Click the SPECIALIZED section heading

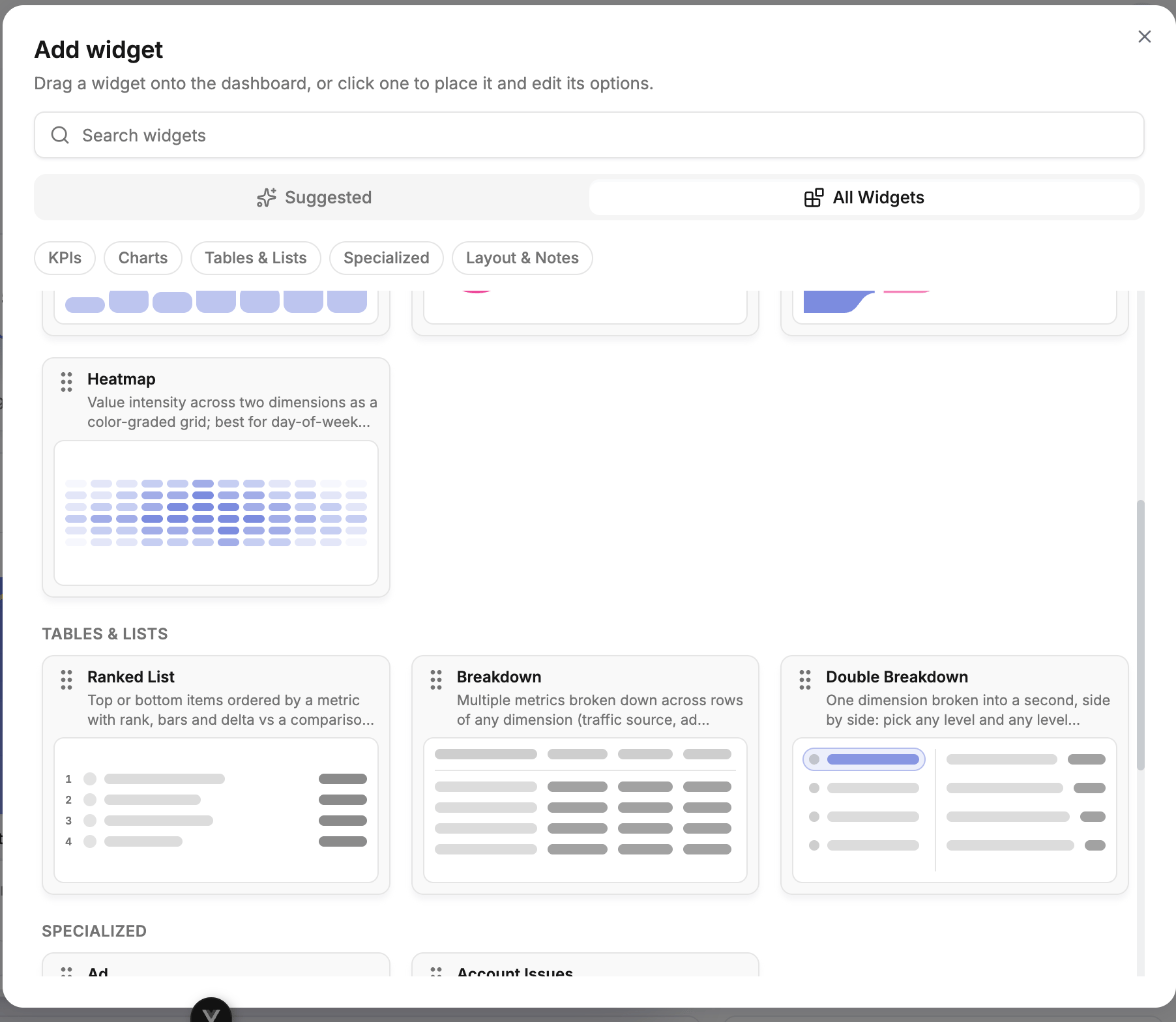tap(94, 931)
